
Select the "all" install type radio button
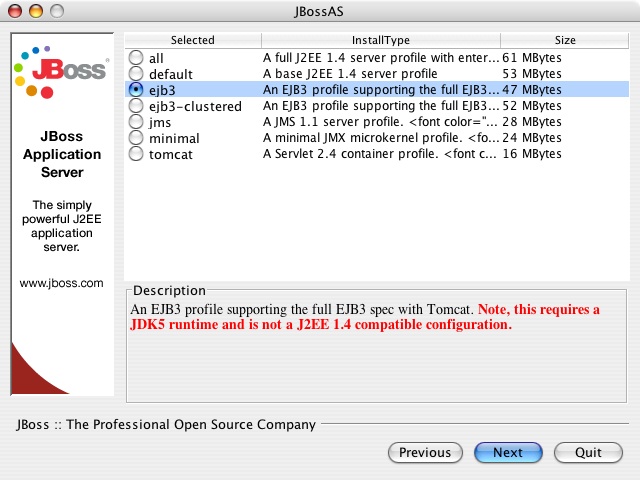tap(136, 58)
